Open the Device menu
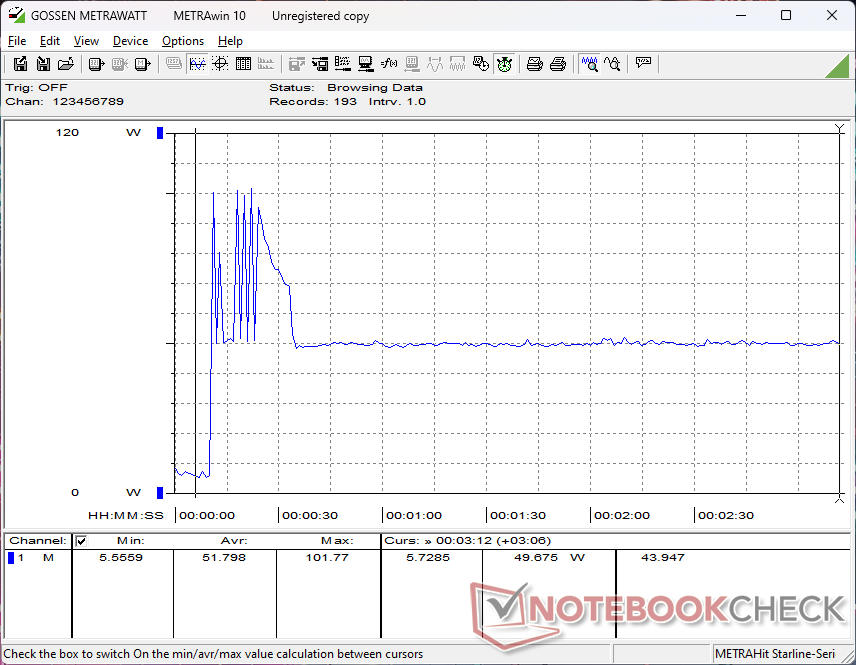The image size is (856, 665). coord(130,41)
